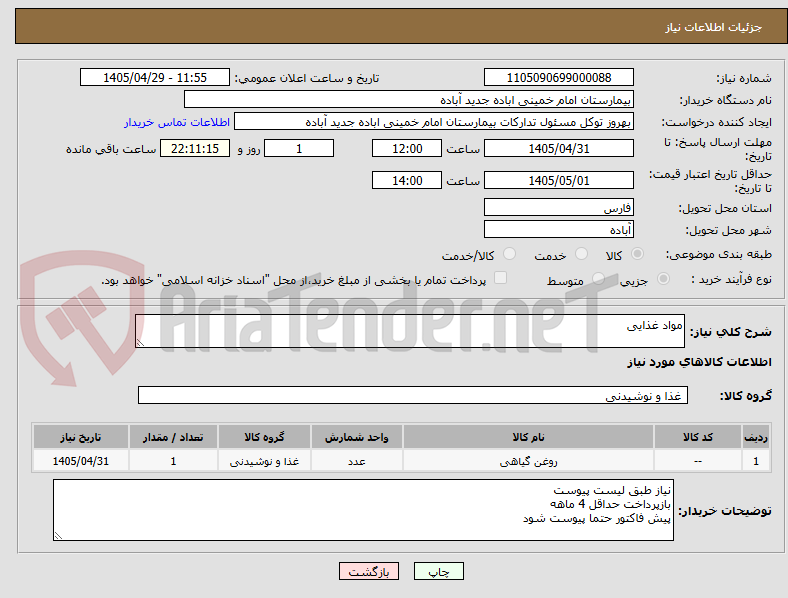The image size is (788, 598).
Task: Click the تعداد / مقدار column header
Action: (x=173, y=437)
